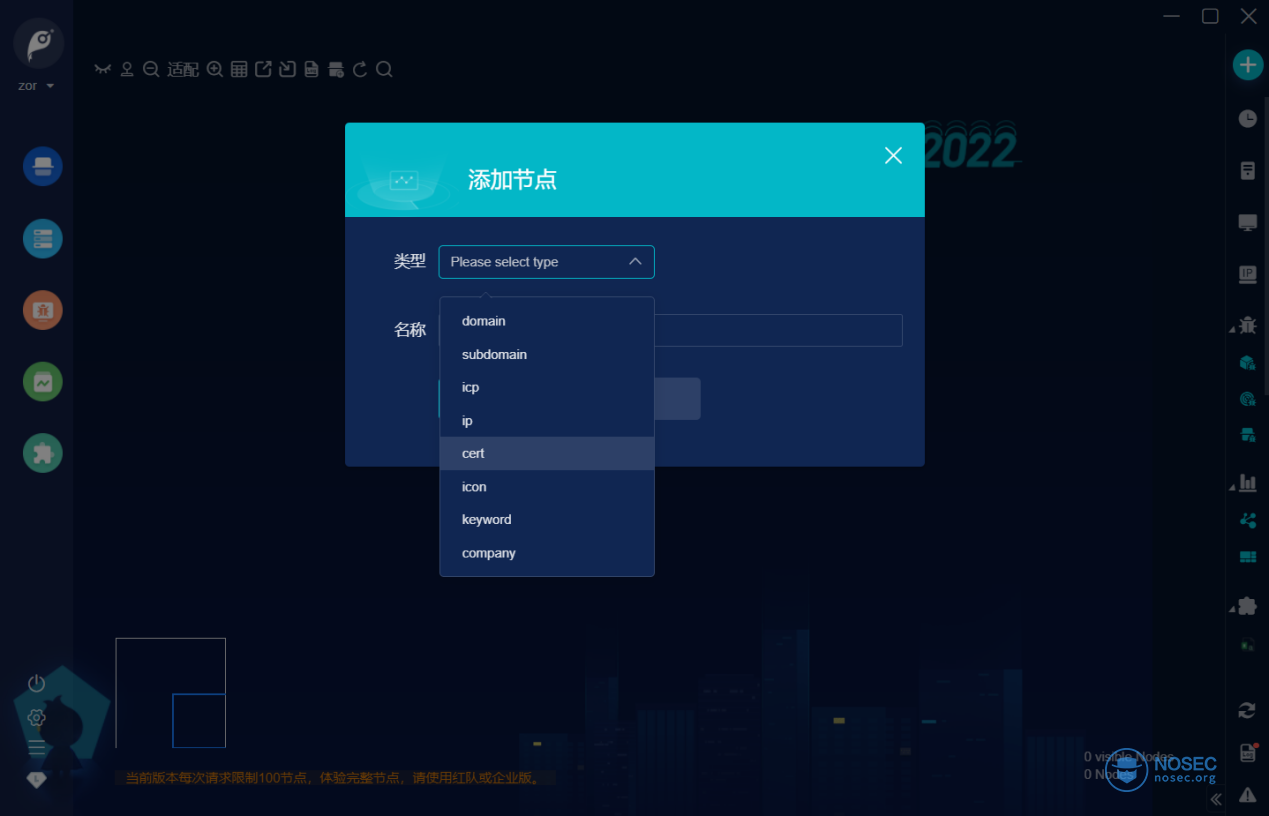
Task: Click the teal share-nodes icon in right panel
Action: pyautogui.click(x=1247, y=520)
